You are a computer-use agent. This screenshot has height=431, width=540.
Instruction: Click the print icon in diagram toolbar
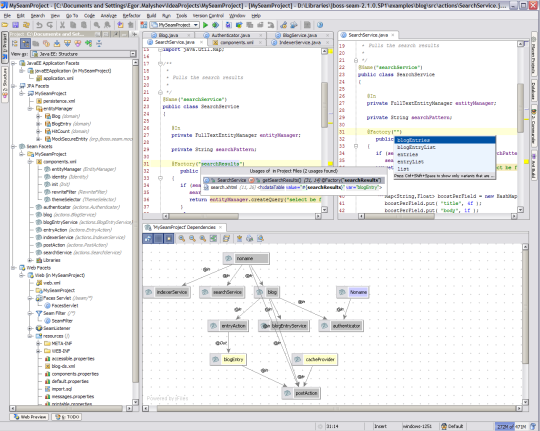click(250, 238)
